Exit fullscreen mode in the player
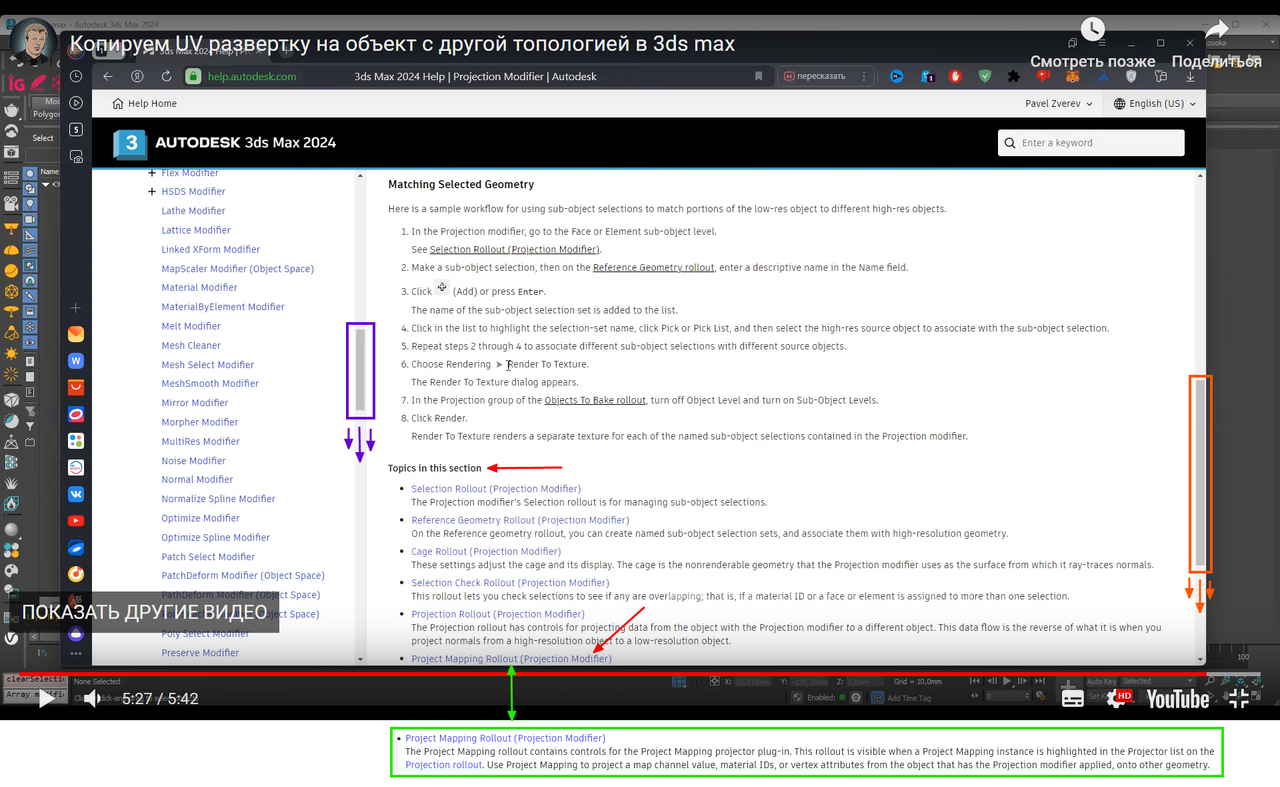1280x787 pixels. pyautogui.click(x=1238, y=699)
